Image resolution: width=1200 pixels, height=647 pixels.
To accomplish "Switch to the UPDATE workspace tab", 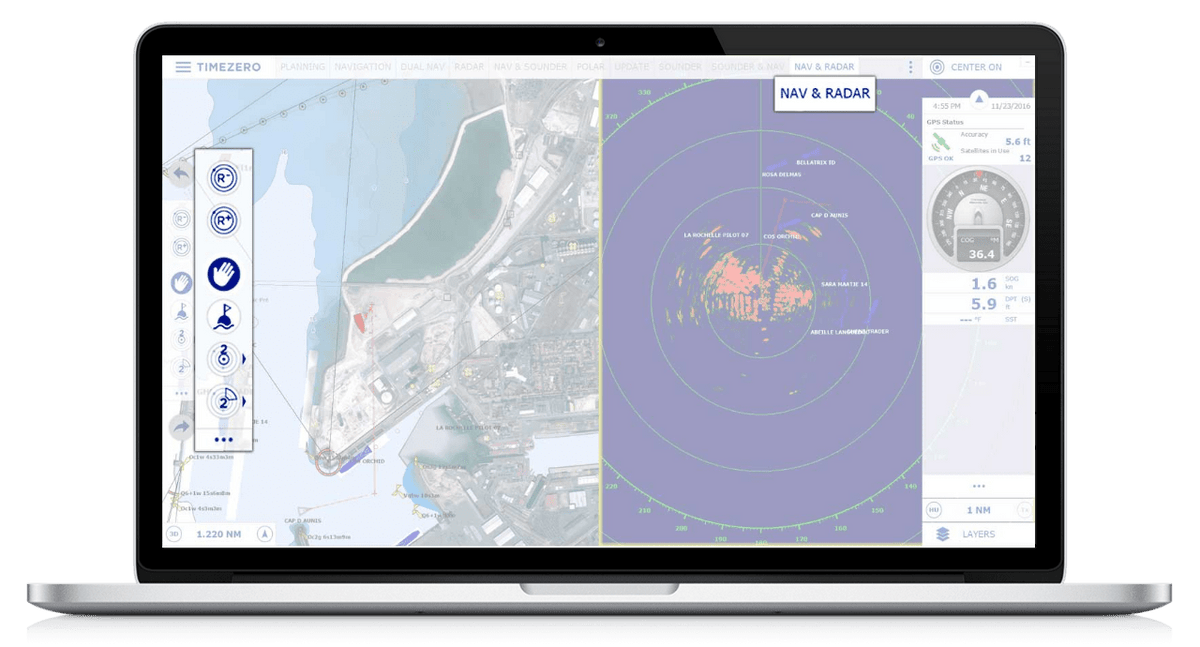I will [x=631, y=67].
